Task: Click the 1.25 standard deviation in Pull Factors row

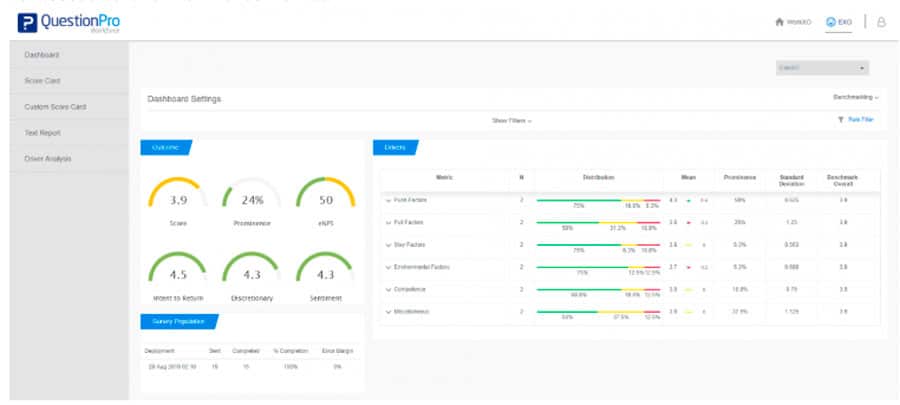Action: click(x=792, y=223)
